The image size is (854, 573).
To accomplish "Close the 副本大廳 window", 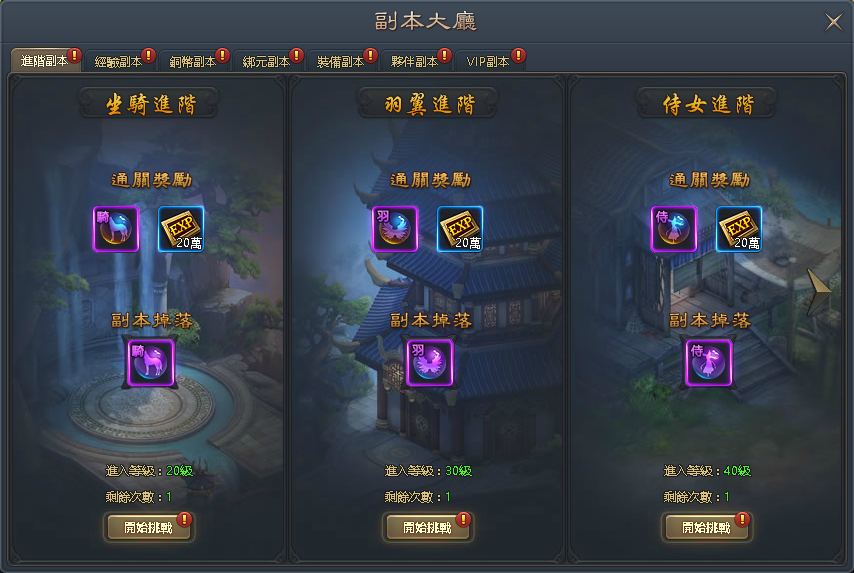I will [x=833, y=22].
